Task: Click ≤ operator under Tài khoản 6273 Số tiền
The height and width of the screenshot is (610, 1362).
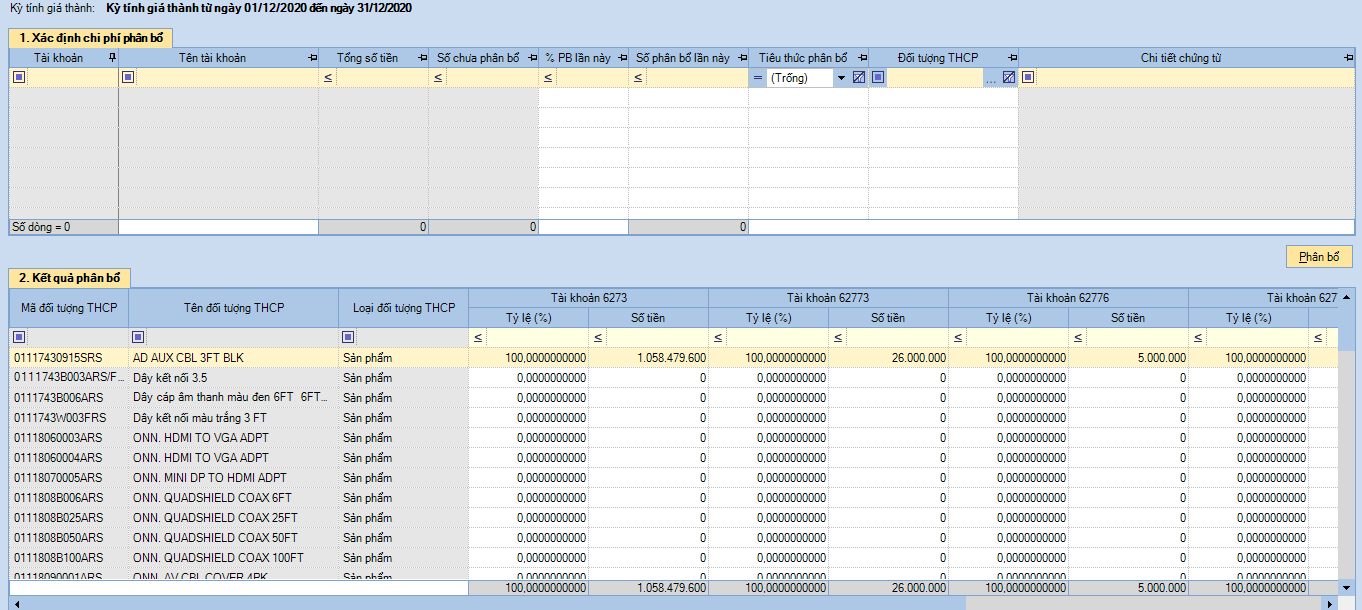Action: (x=598, y=338)
